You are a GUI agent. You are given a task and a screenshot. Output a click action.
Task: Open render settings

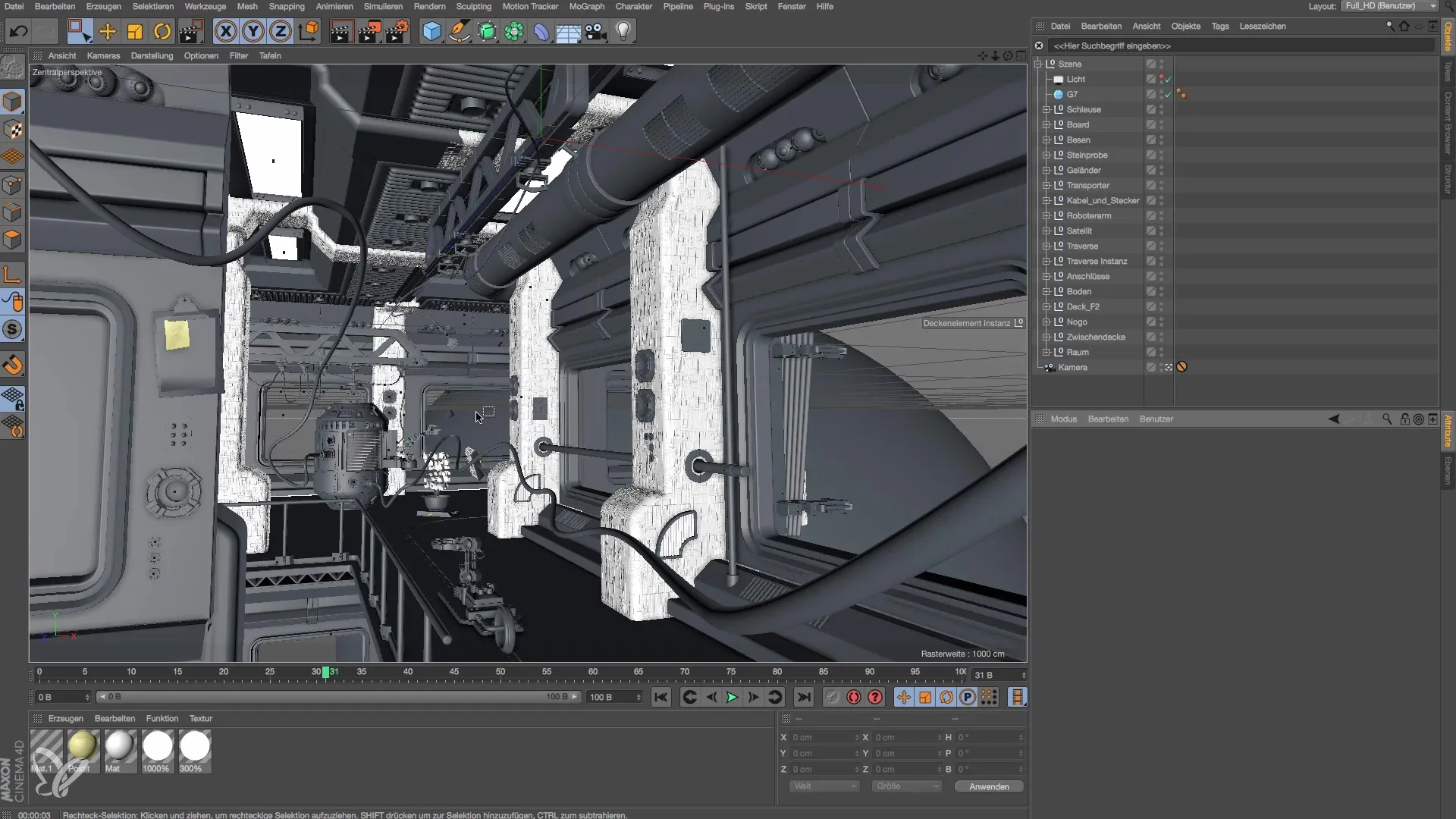point(397,32)
